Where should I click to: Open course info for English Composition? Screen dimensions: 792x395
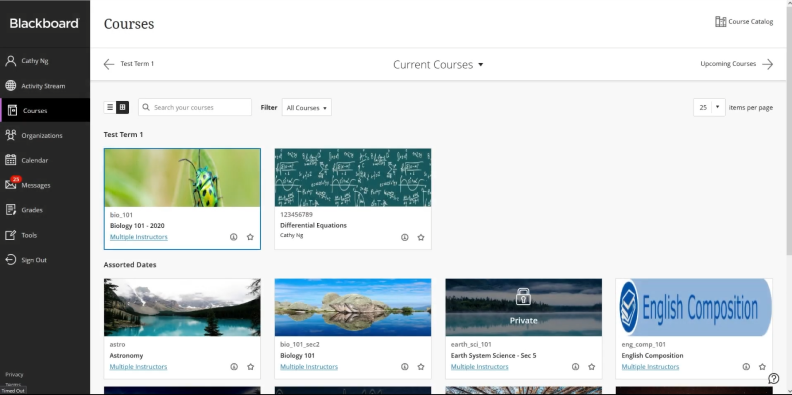coord(746,367)
